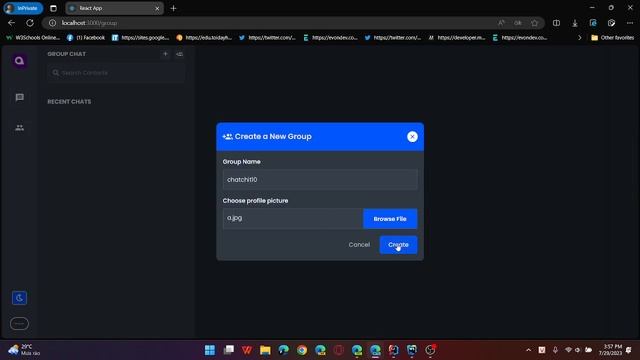640x360 pixels.
Task: Click the join group icon beside plus
Action: coord(179,54)
